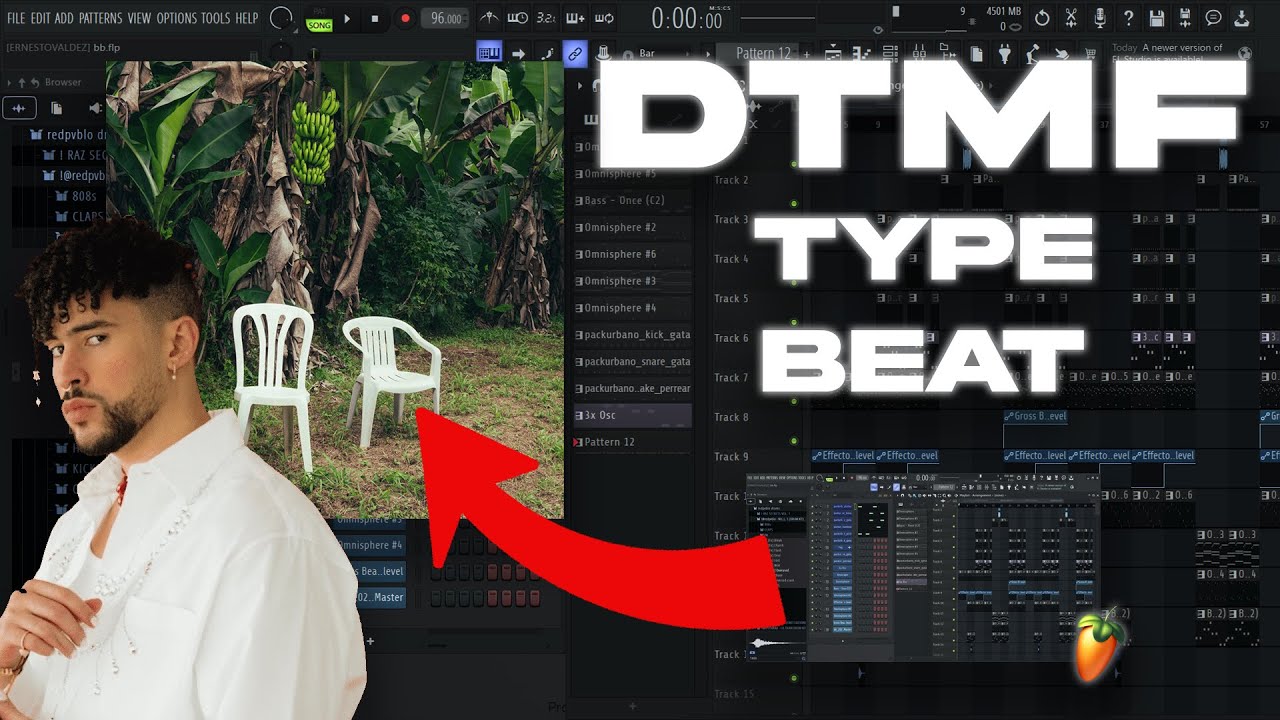Click the render audio file icon
The height and width of the screenshot is (720, 1280).
(1185, 18)
